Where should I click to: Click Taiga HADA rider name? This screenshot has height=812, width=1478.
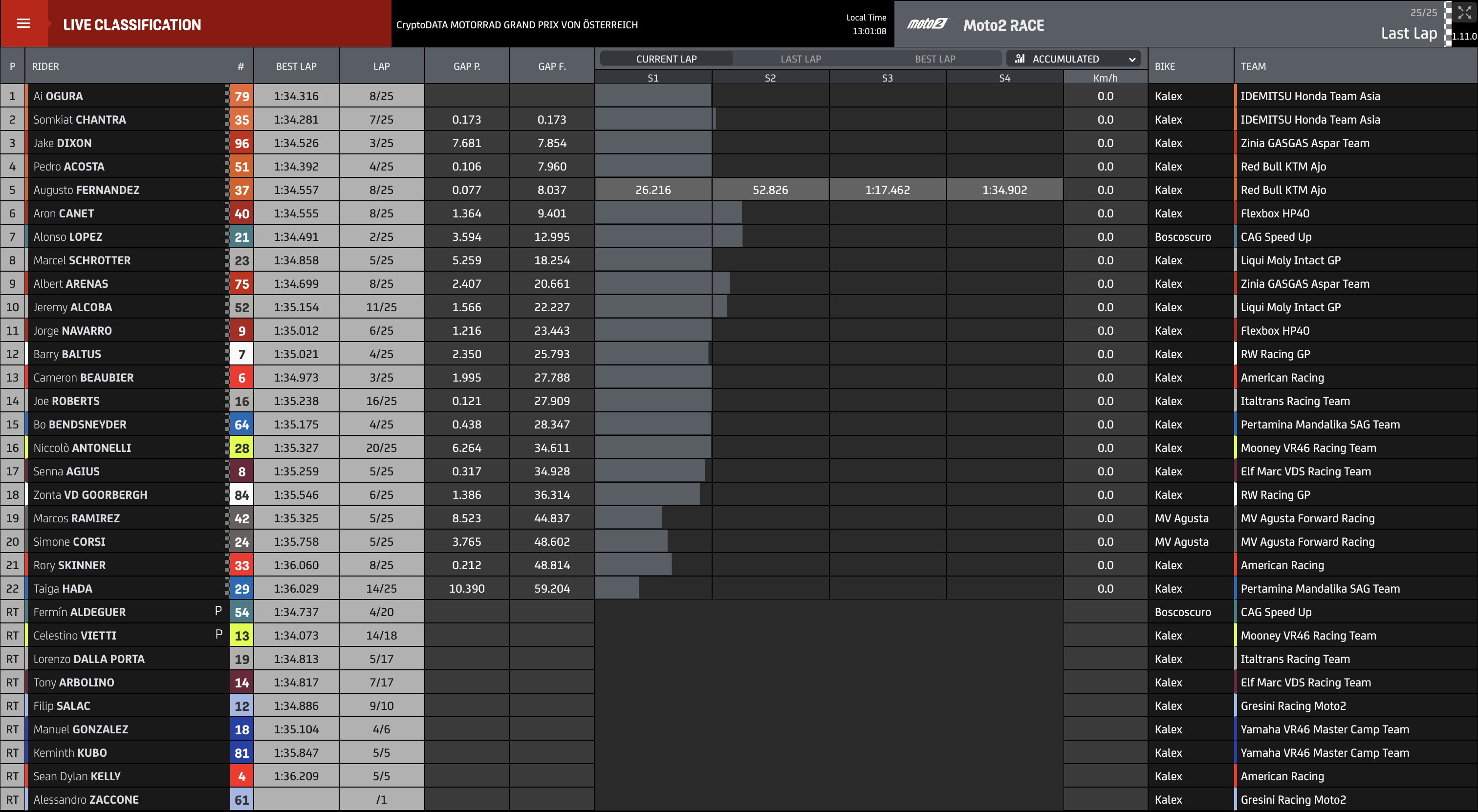click(x=63, y=588)
